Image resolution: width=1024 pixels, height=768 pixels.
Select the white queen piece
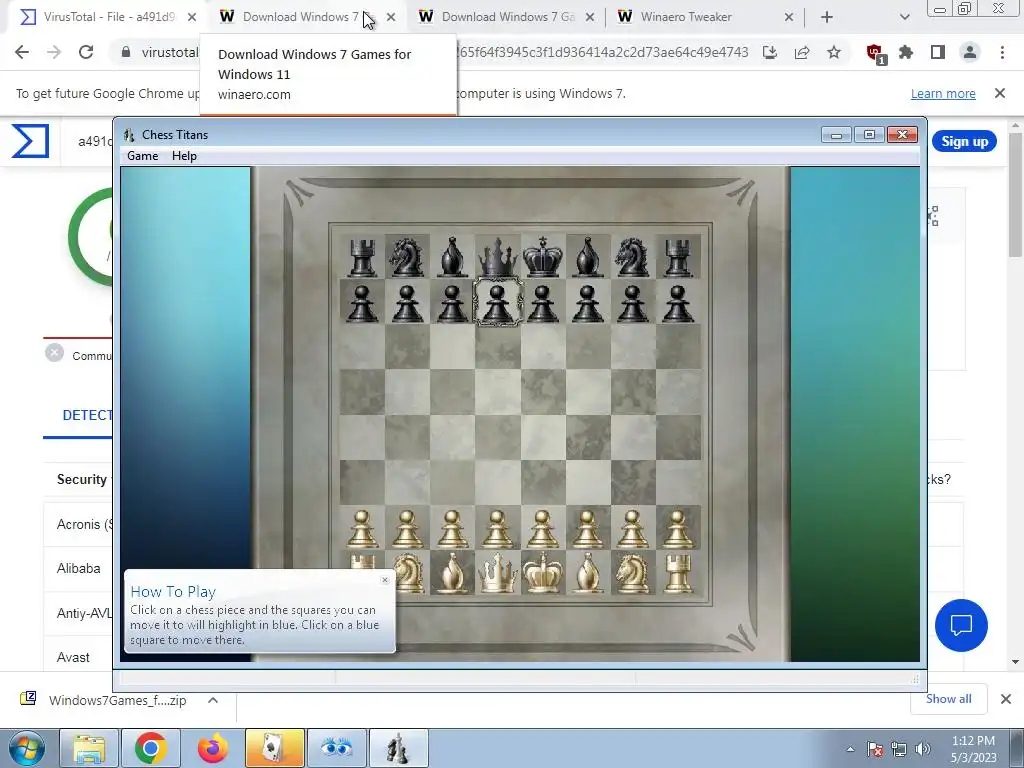click(498, 573)
